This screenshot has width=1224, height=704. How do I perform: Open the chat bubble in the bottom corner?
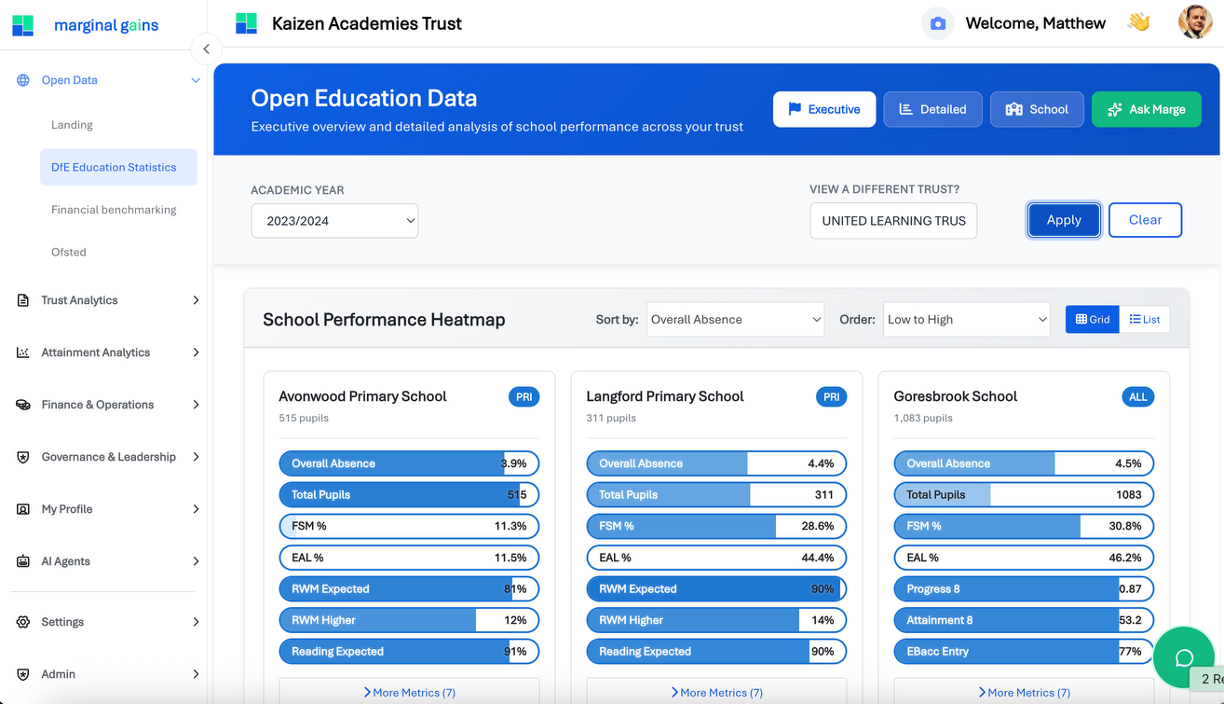1183,657
